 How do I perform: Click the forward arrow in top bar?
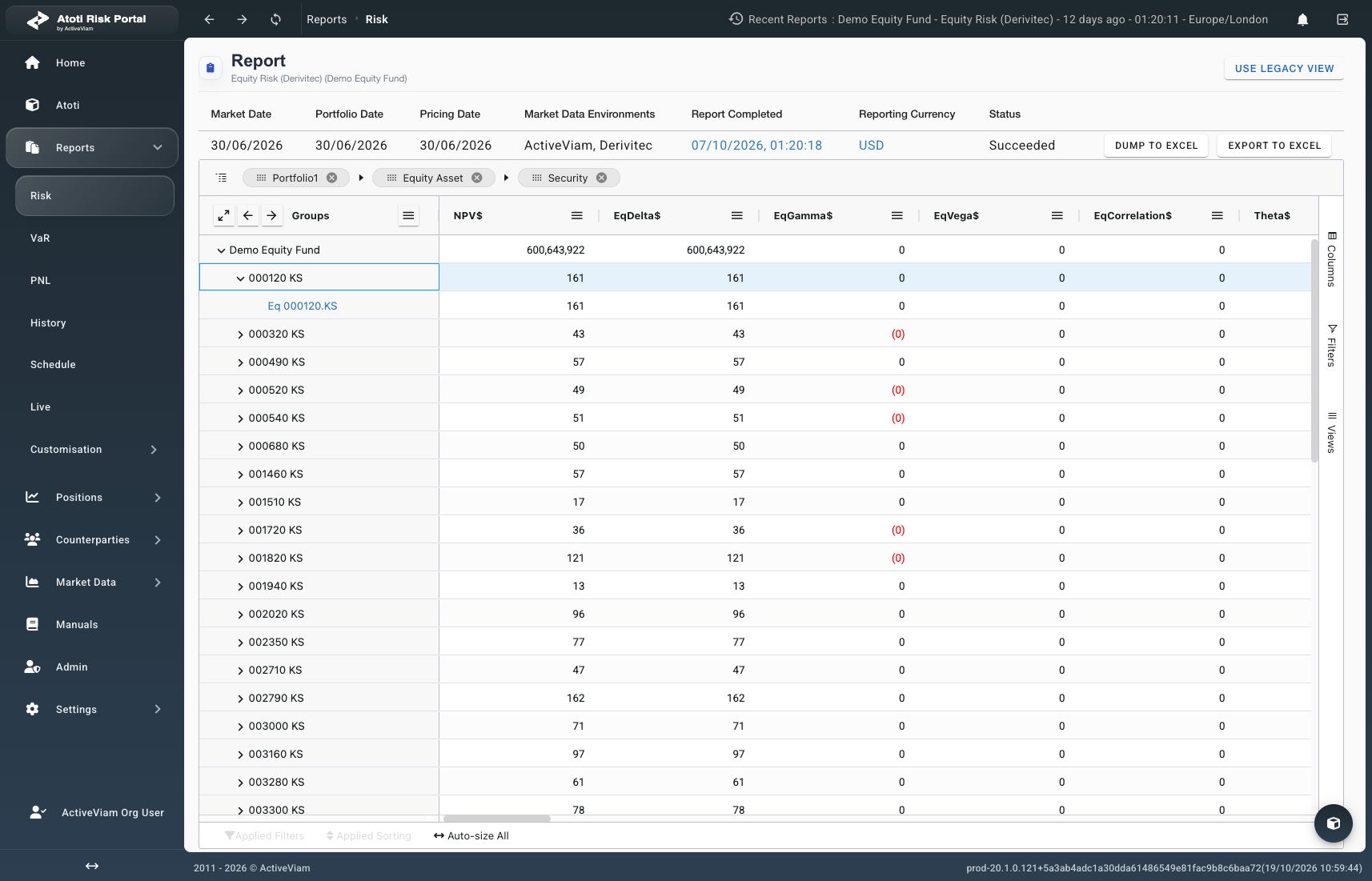(x=242, y=19)
